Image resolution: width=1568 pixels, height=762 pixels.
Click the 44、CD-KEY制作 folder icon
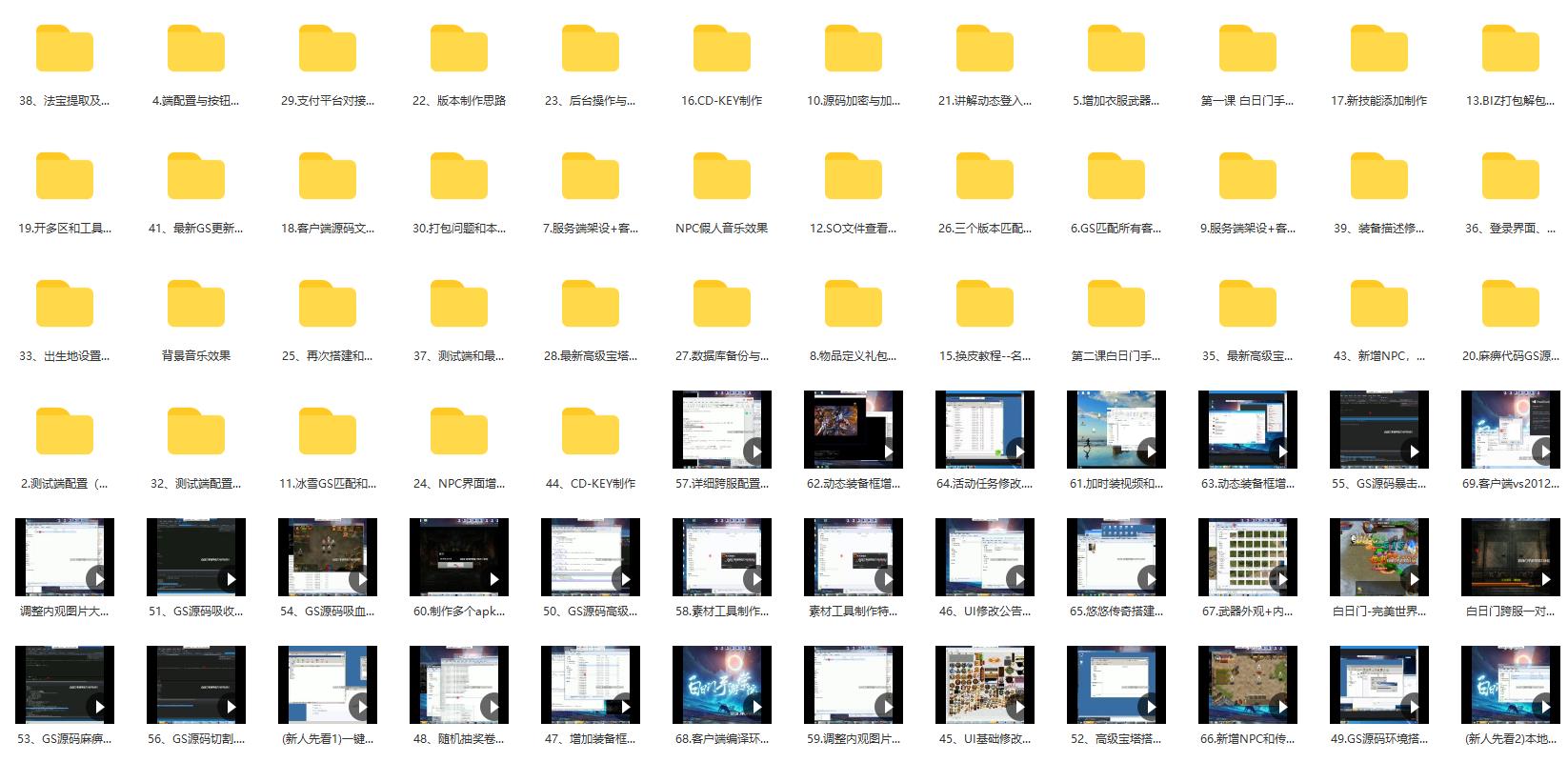point(590,432)
